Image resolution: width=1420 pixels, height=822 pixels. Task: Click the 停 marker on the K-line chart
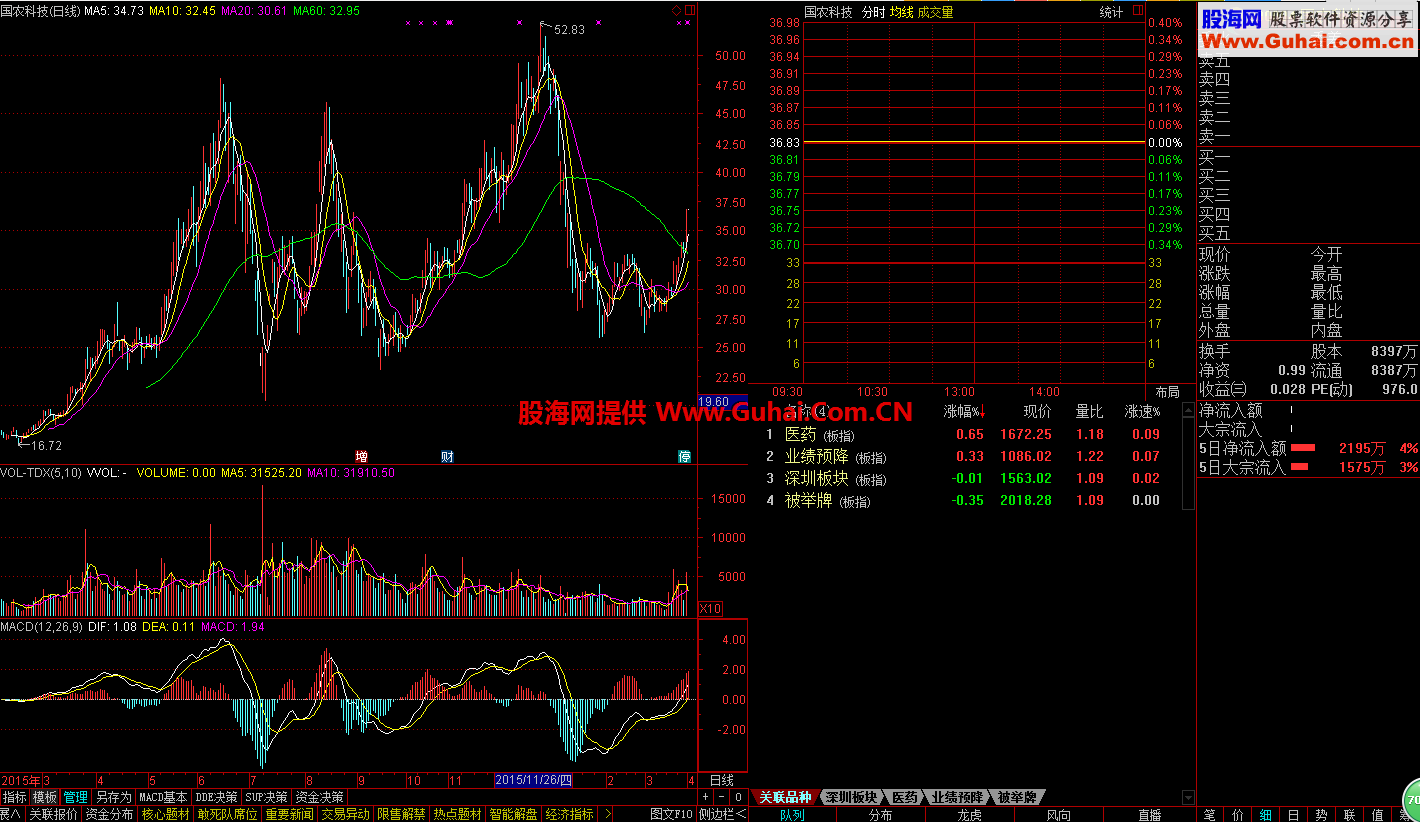[x=685, y=457]
